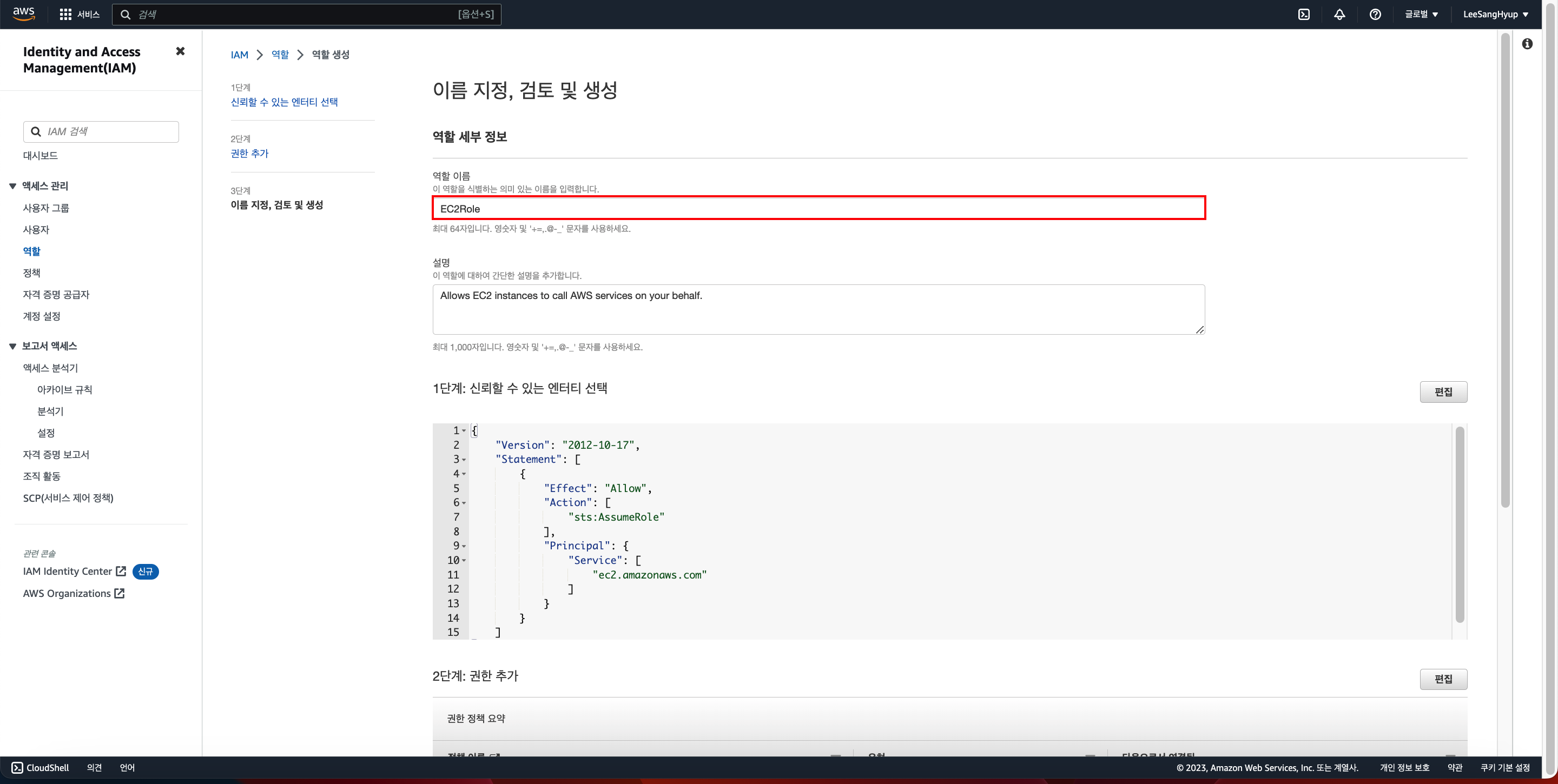Screen dimensions: 1558x784
Task: Fold JSON line 3 Statement arrow
Action: click(464, 460)
